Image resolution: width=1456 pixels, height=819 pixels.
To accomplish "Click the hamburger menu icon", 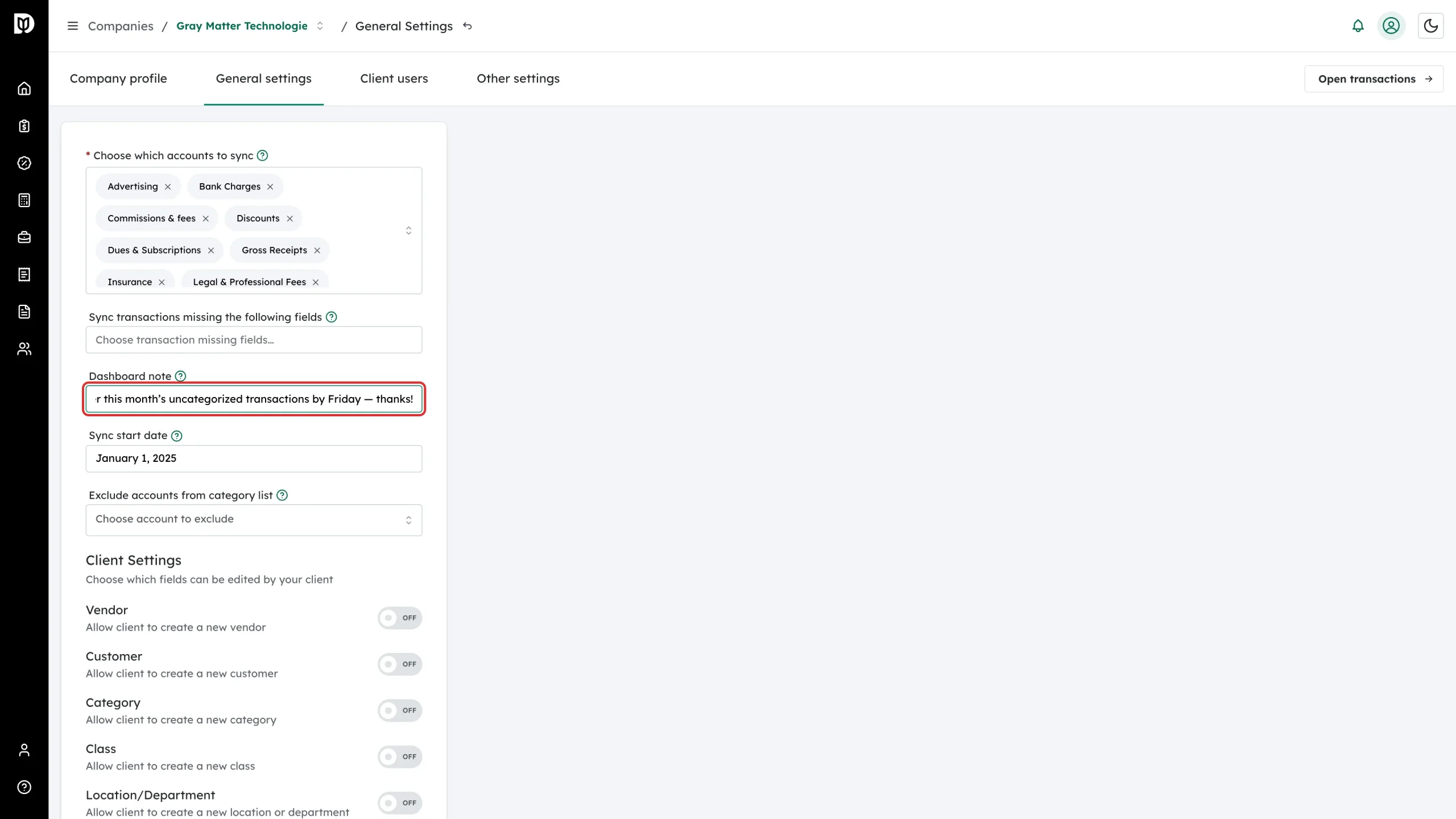I will [72, 26].
